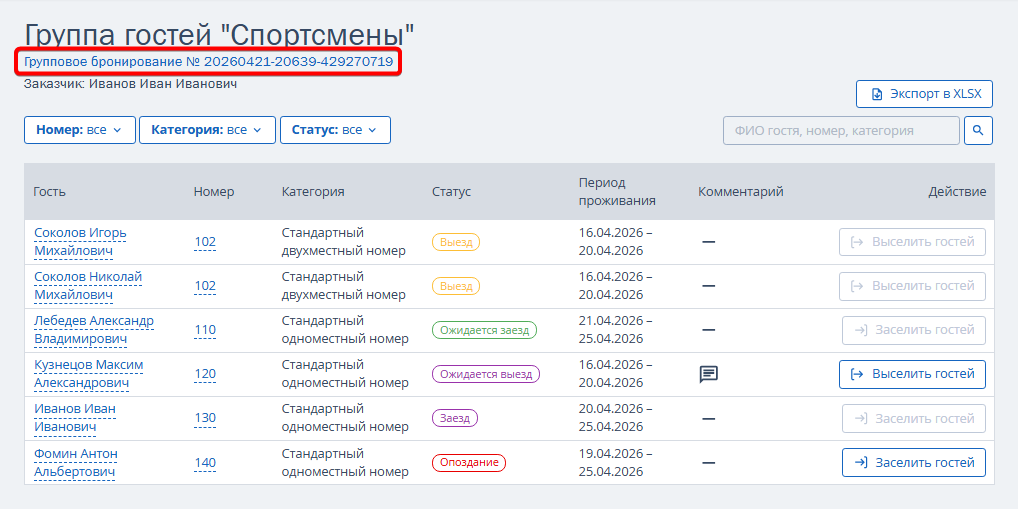Click stay period 21.04.2026 – 25.04.2026

pos(615,330)
